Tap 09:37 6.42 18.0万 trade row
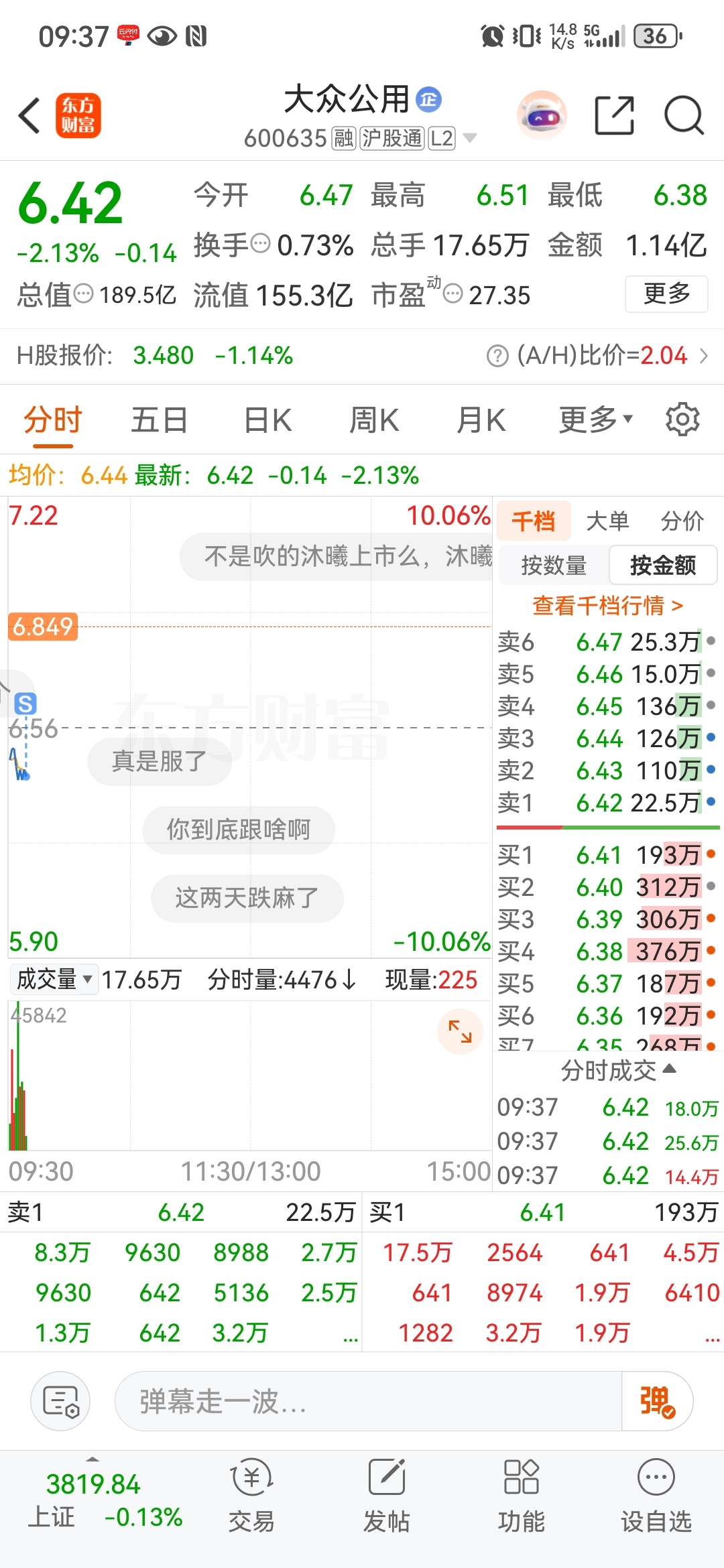724x1568 pixels. [x=607, y=1108]
